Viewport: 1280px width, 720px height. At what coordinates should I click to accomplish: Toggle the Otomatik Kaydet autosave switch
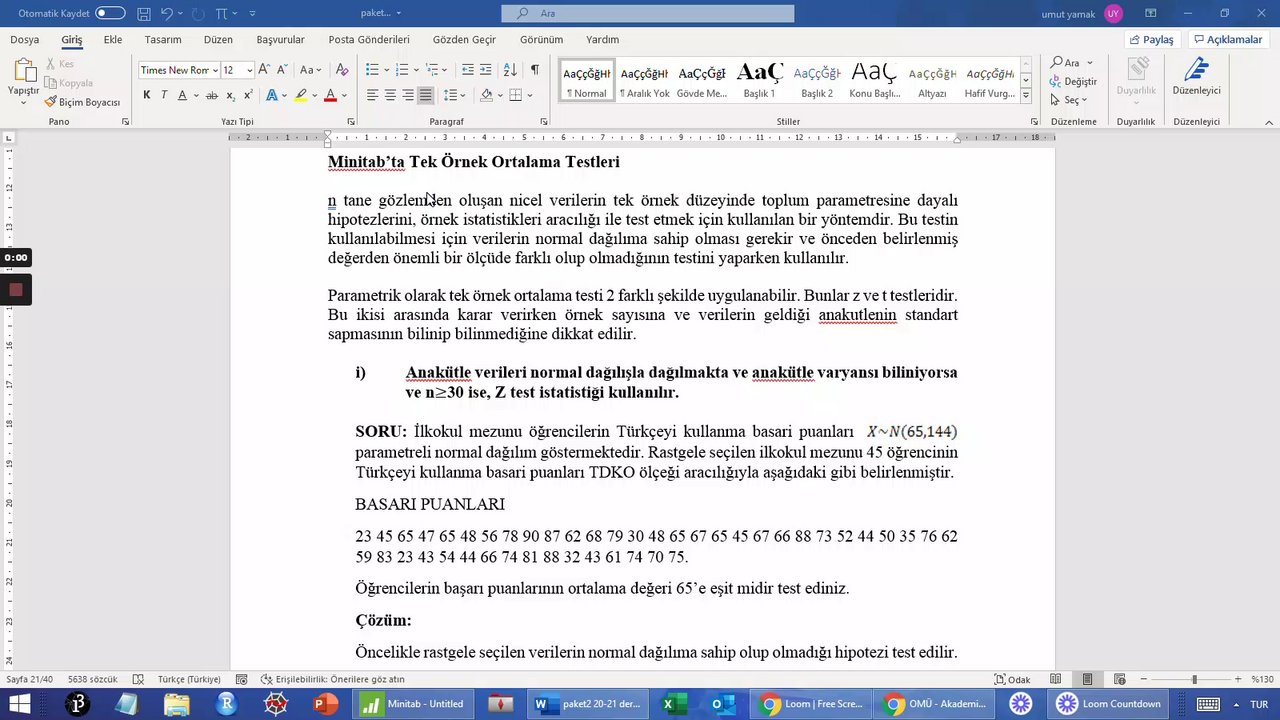pyautogui.click(x=110, y=13)
